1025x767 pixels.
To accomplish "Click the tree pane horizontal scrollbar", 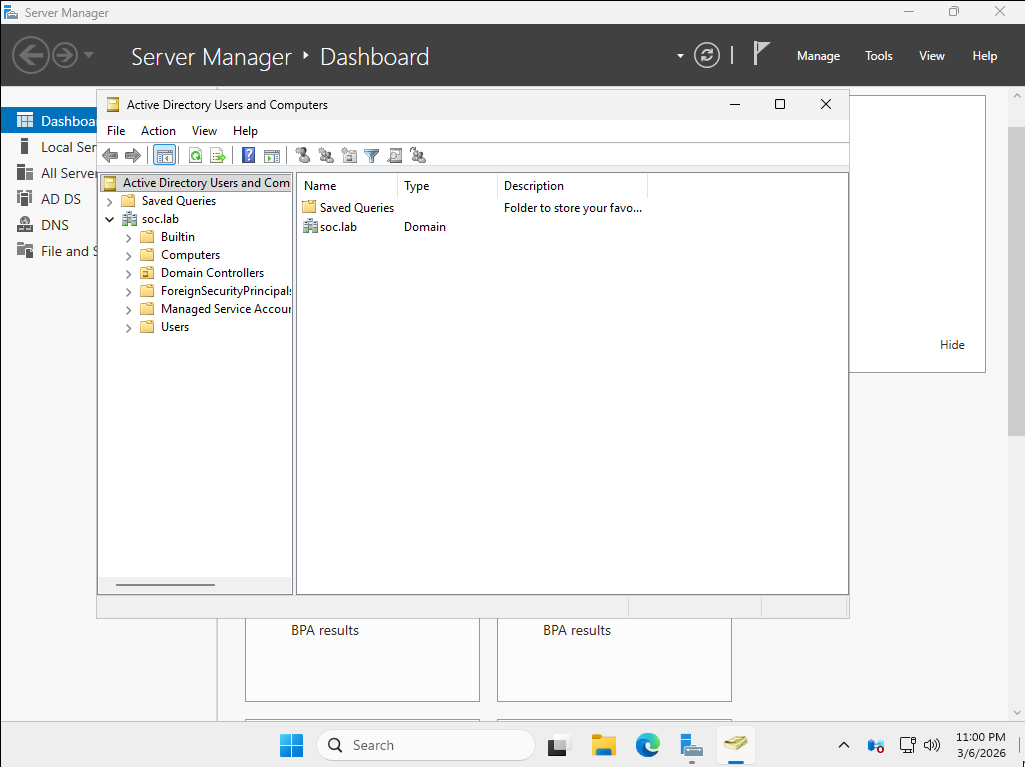I will coord(165,585).
